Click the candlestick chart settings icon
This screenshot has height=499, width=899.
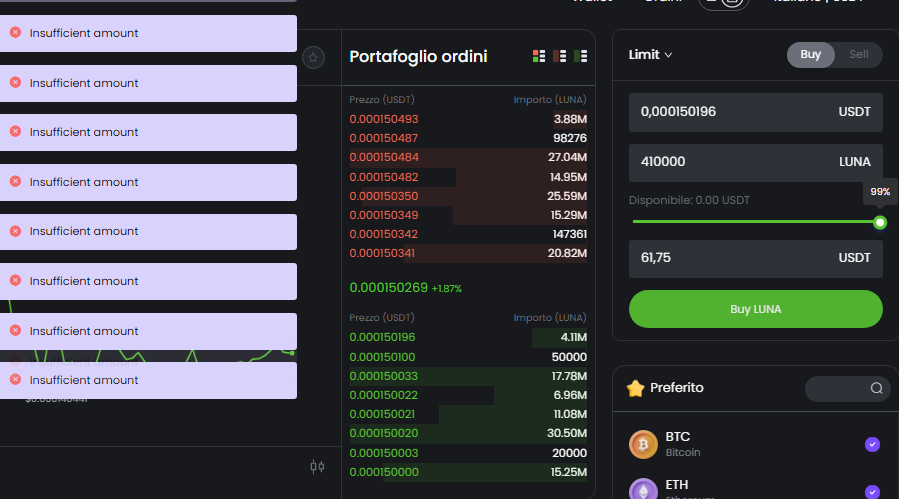(317, 466)
